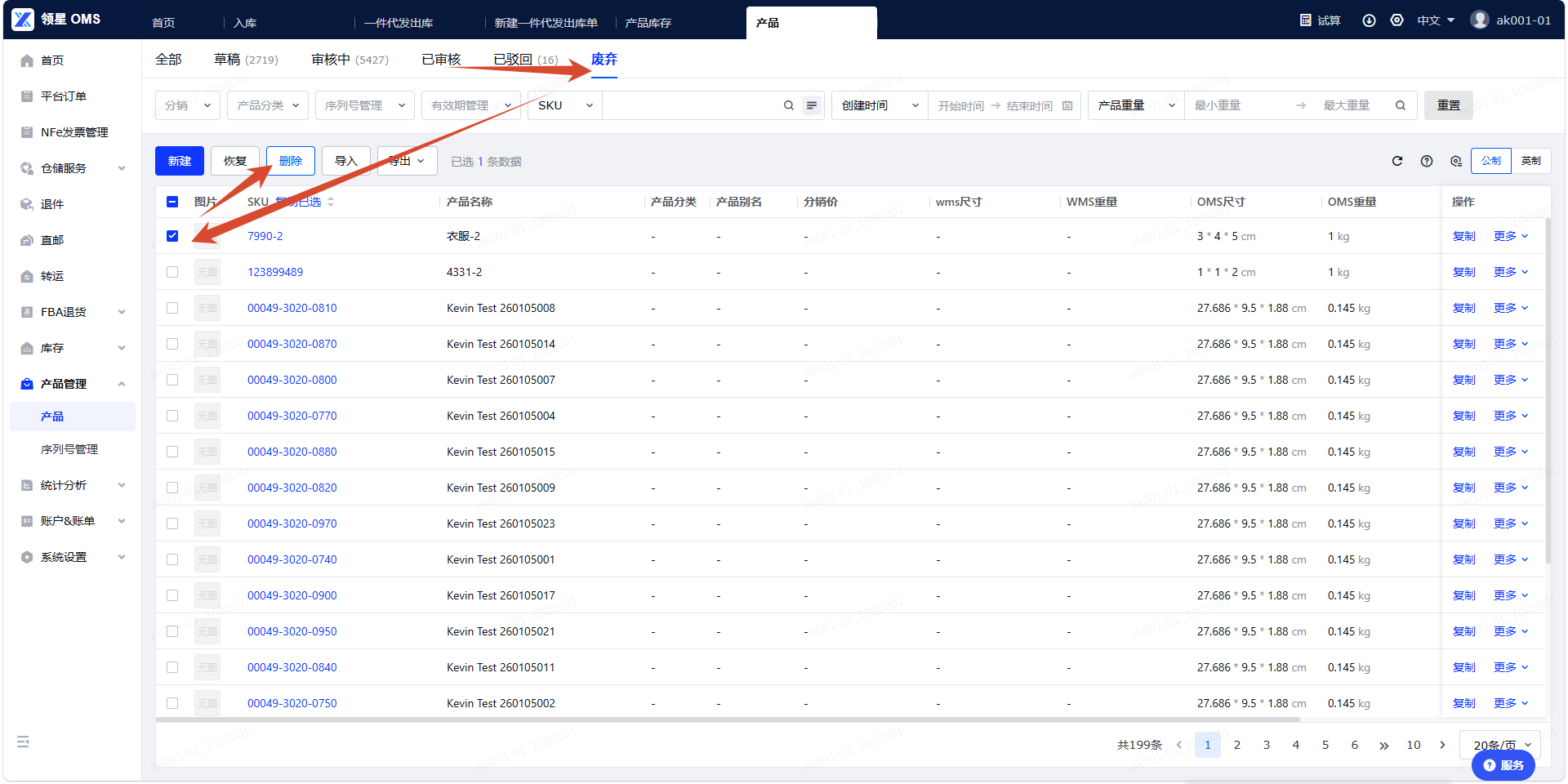Image resolution: width=1568 pixels, height=784 pixels.
Task: Open the 产品分类 filter dropdown
Action: [x=268, y=105]
